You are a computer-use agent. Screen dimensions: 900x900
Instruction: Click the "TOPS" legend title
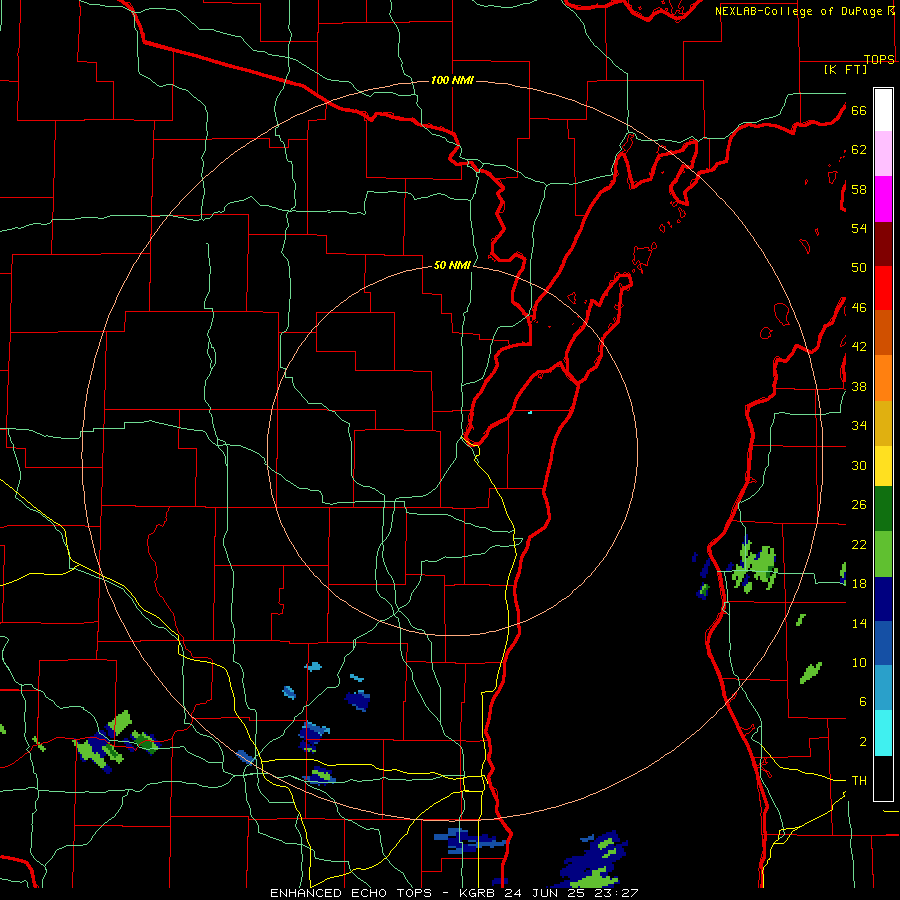(879, 59)
